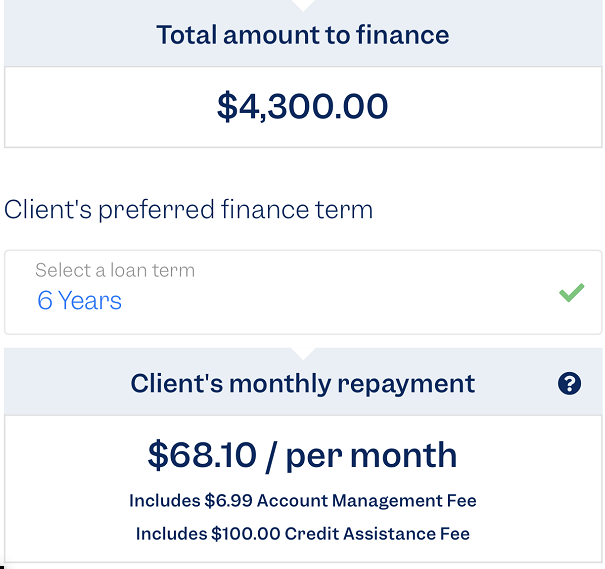Screen dimensions: 605x569
Task: Open the loan term dropdown showing 6 Years
Action: tap(303, 292)
